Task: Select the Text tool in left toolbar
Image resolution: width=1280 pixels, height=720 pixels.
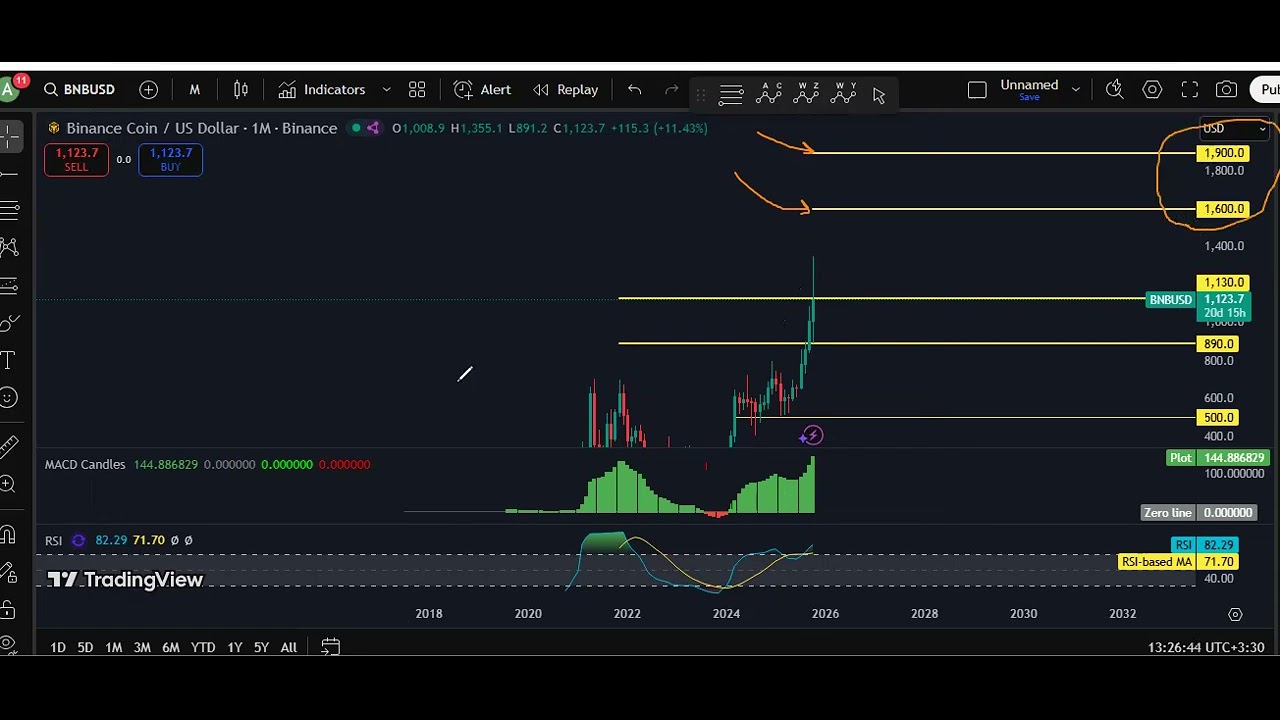Action: pyautogui.click(x=8, y=360)
